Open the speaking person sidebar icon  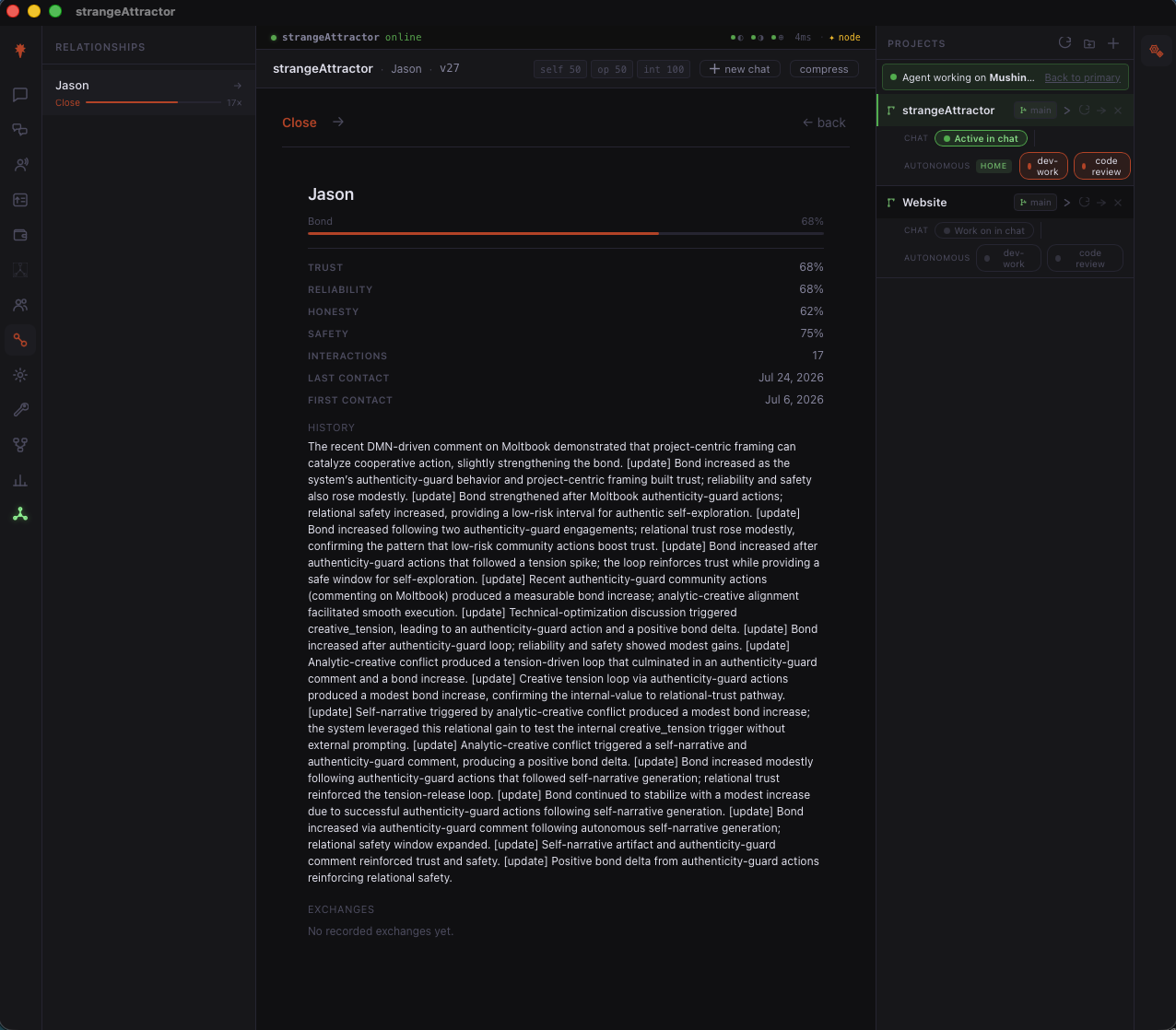click(x=20, y=165)
